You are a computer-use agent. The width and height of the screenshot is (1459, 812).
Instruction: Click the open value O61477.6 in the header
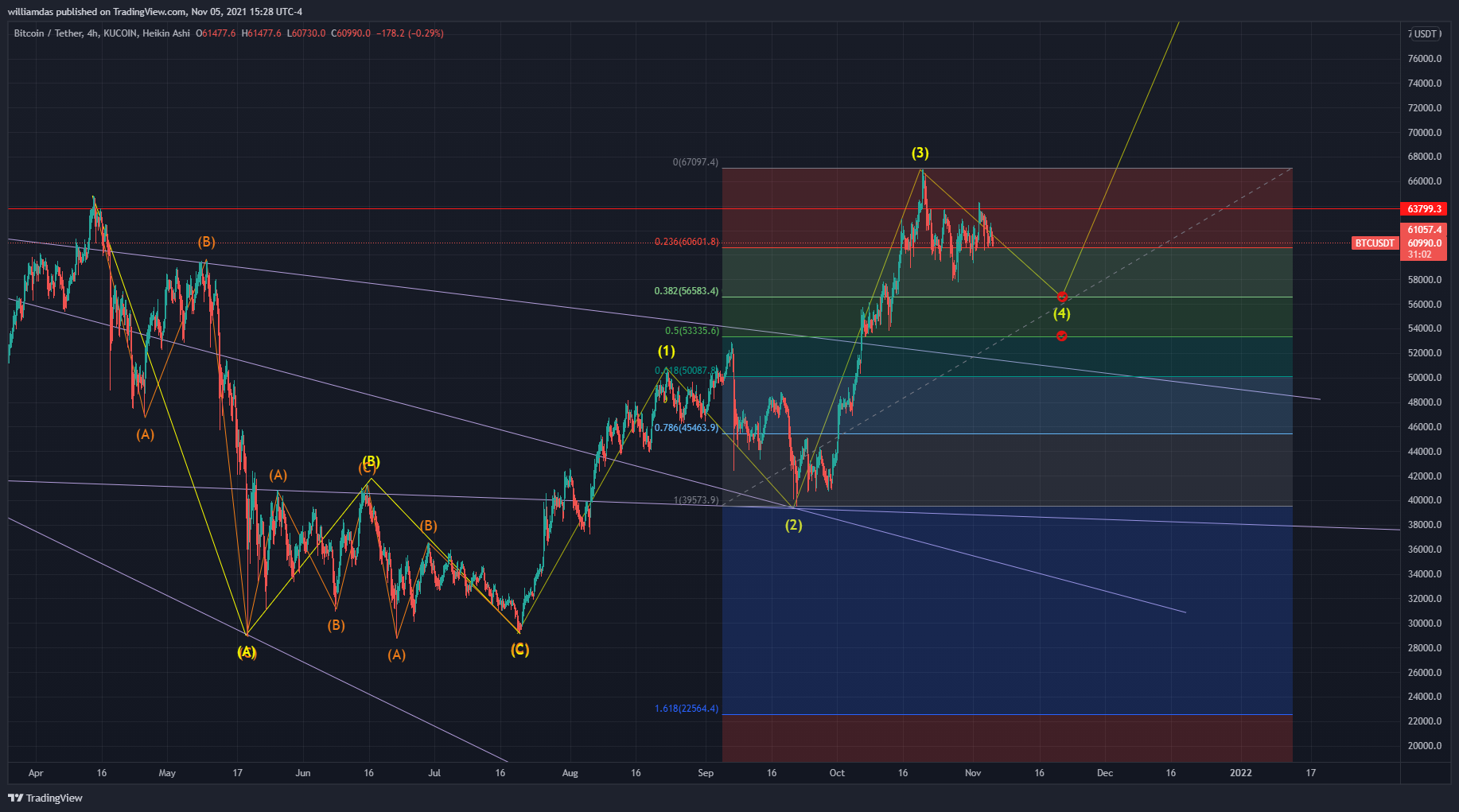tap(216, 33)
